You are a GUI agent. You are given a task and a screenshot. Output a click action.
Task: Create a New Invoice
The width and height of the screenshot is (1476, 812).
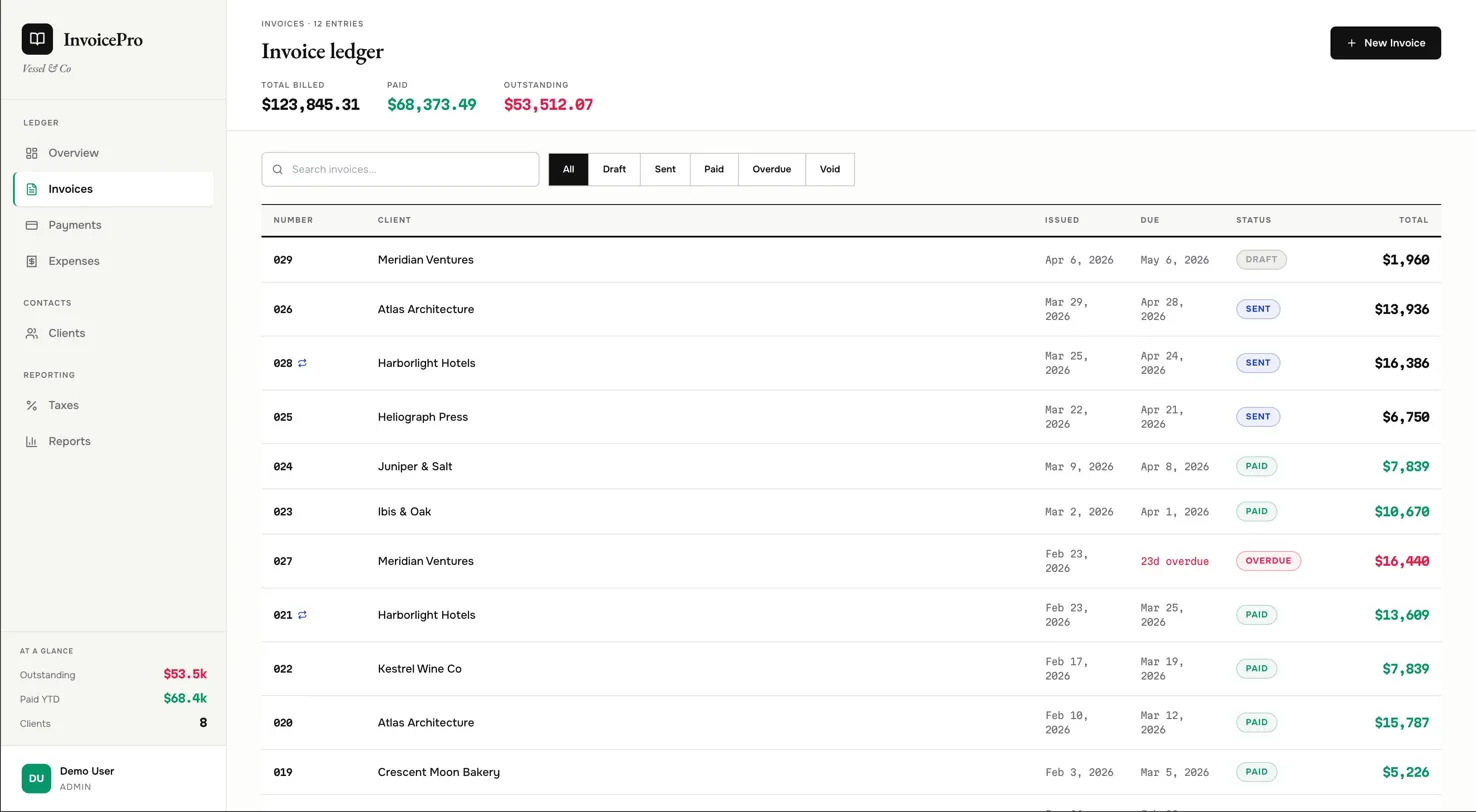pos(1385,43)
